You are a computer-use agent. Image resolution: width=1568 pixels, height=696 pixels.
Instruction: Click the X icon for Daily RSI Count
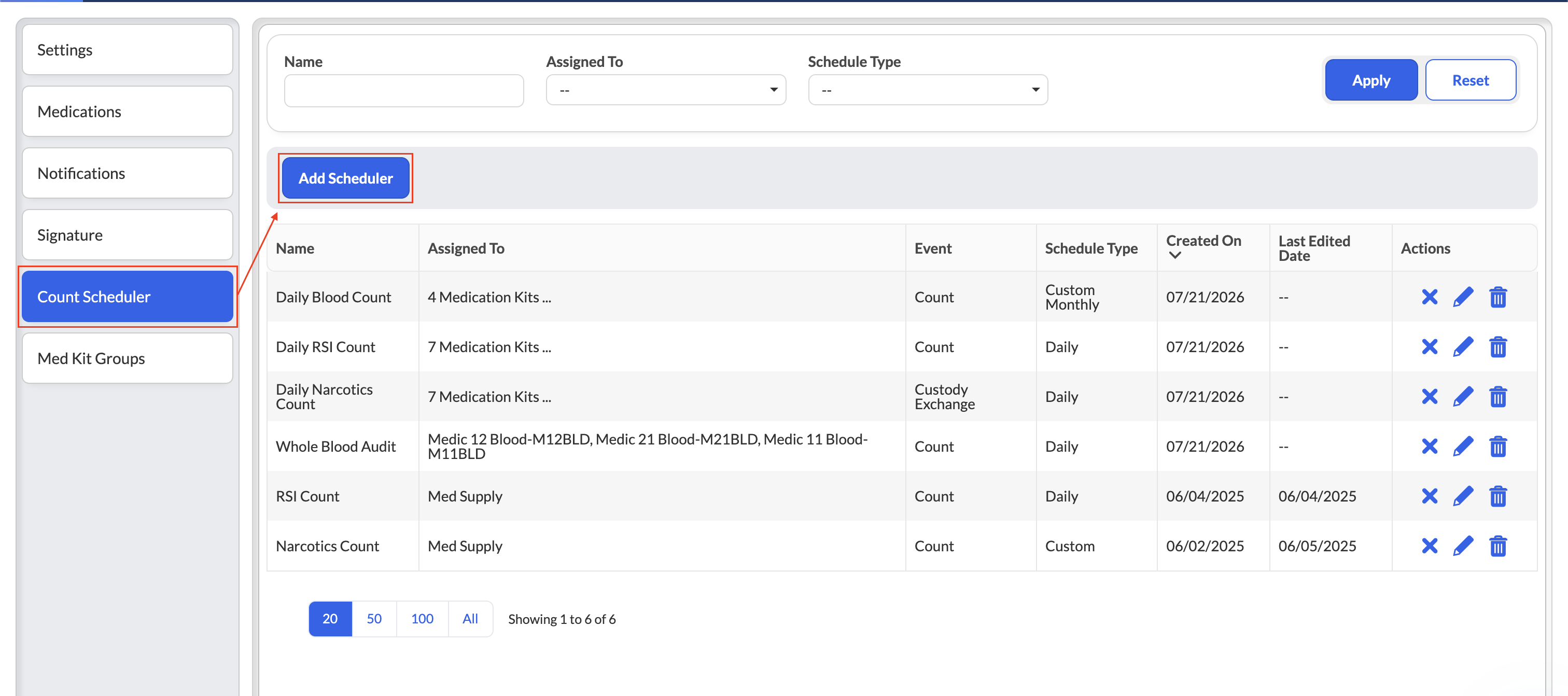1429,347
